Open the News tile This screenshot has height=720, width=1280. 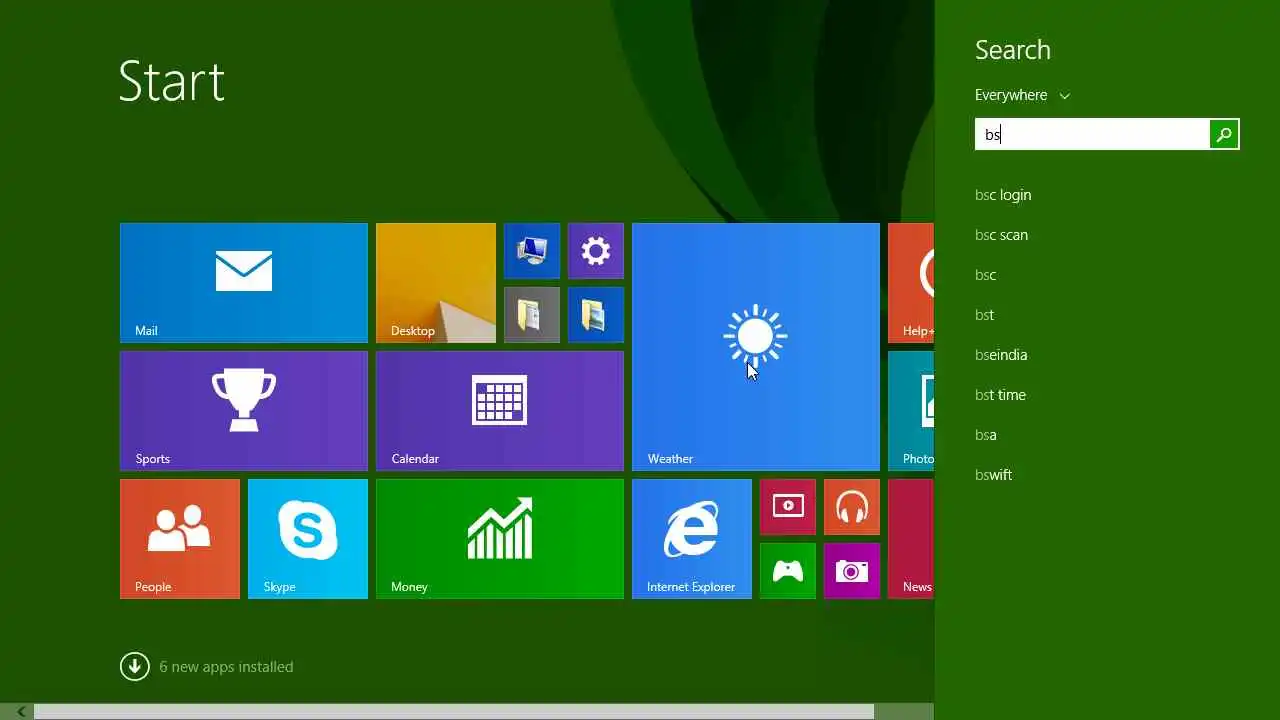point(911,539)
